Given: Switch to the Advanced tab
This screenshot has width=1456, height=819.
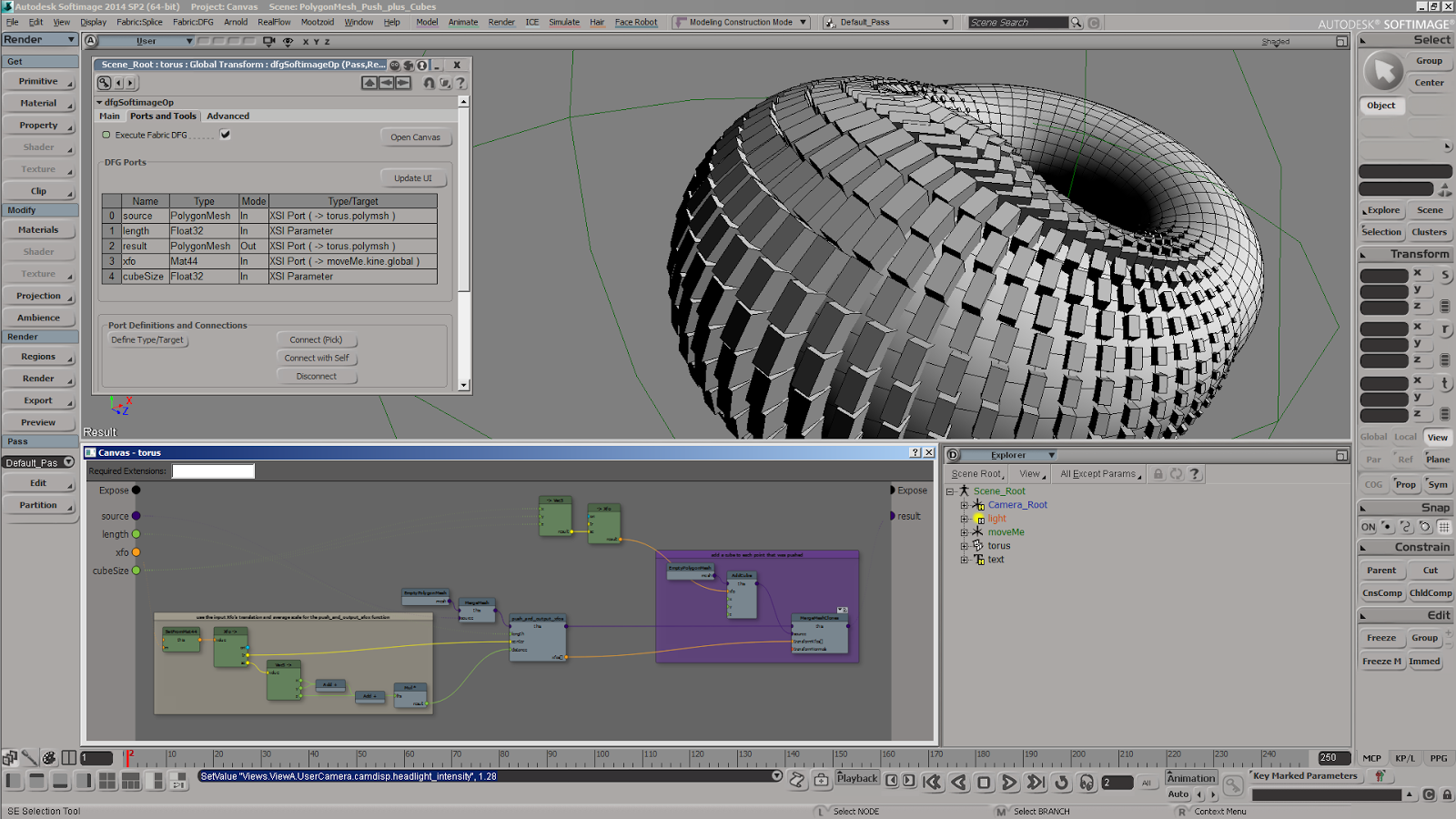Looking at the screenshot, I should tap(227, 116).
